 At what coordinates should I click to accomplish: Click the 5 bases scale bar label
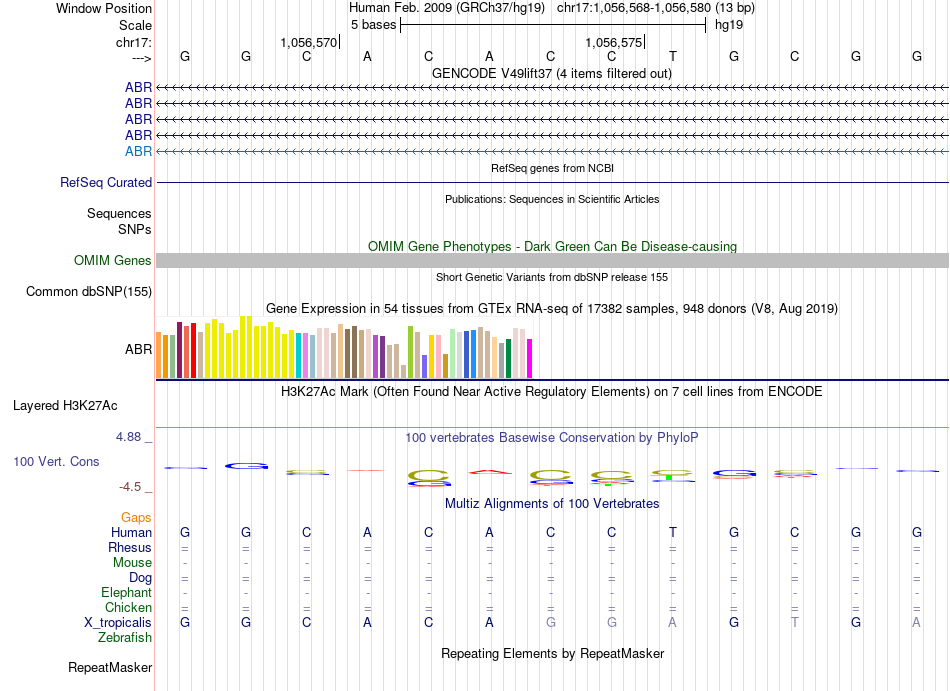tap(373, 25)
